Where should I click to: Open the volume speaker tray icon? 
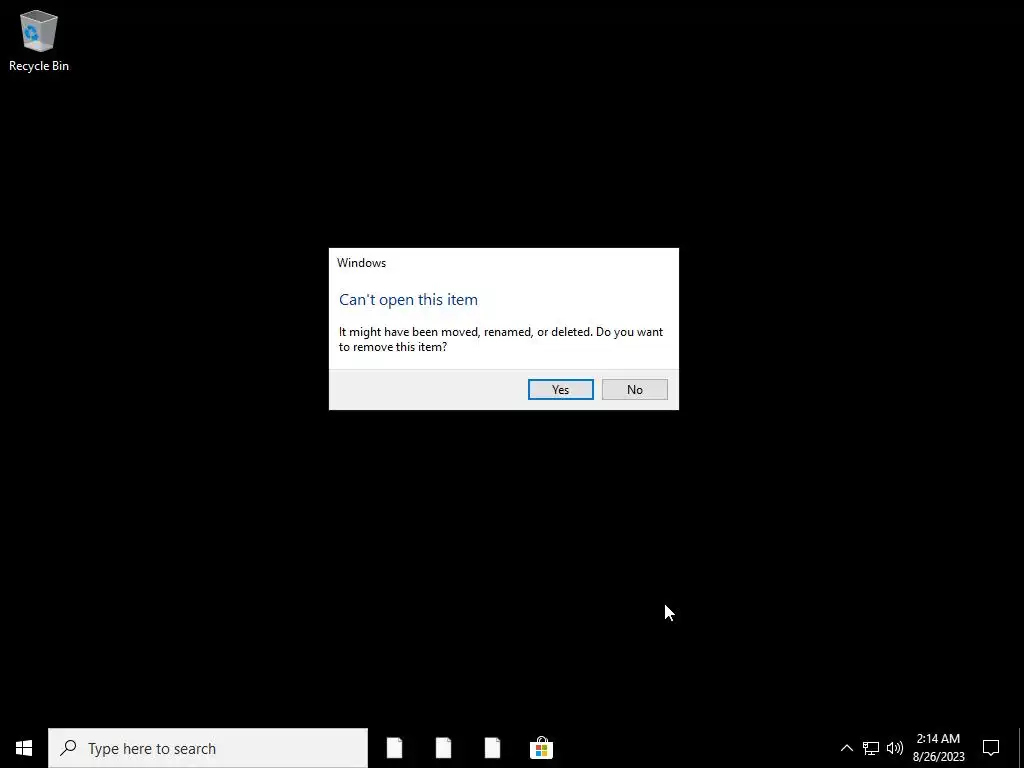click(895, 748)
